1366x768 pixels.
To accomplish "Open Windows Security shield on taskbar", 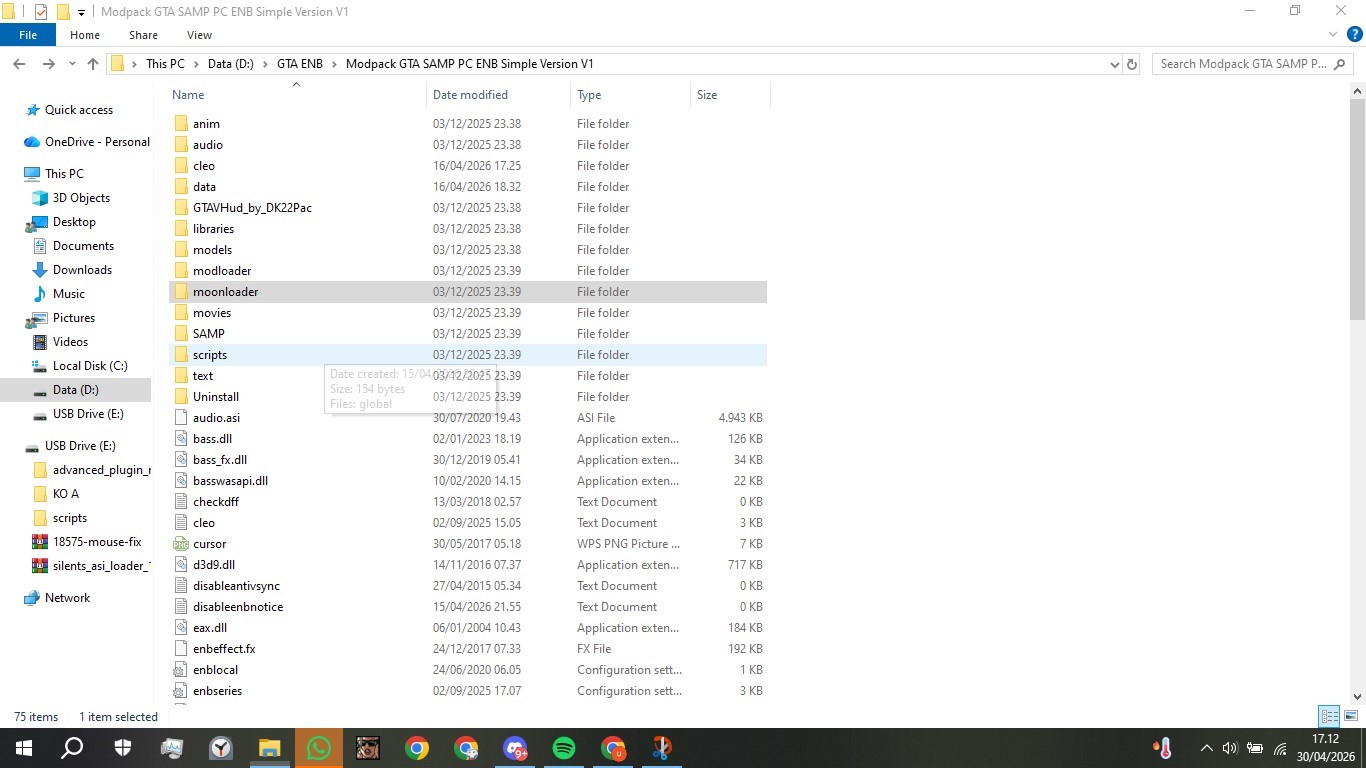I will pos(123,748).
